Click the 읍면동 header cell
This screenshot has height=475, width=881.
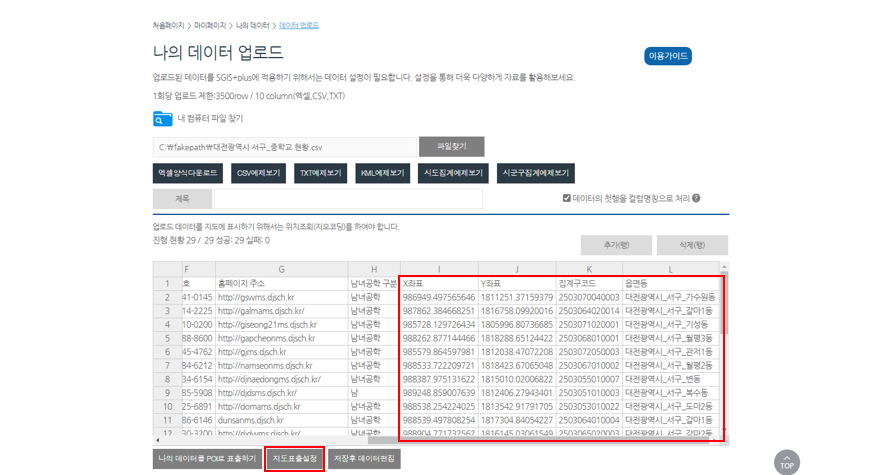(670, 283)
